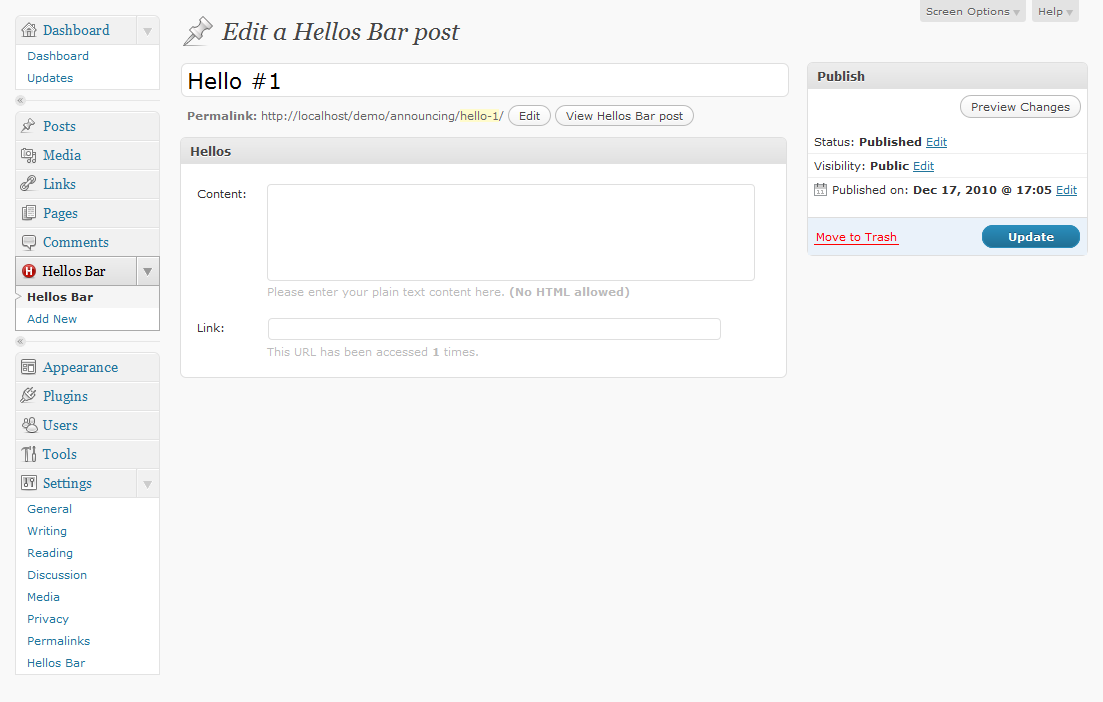Viewport: 1103px width, 702px height.
Task: Open Discussion settings link
Action: (57, 575)
